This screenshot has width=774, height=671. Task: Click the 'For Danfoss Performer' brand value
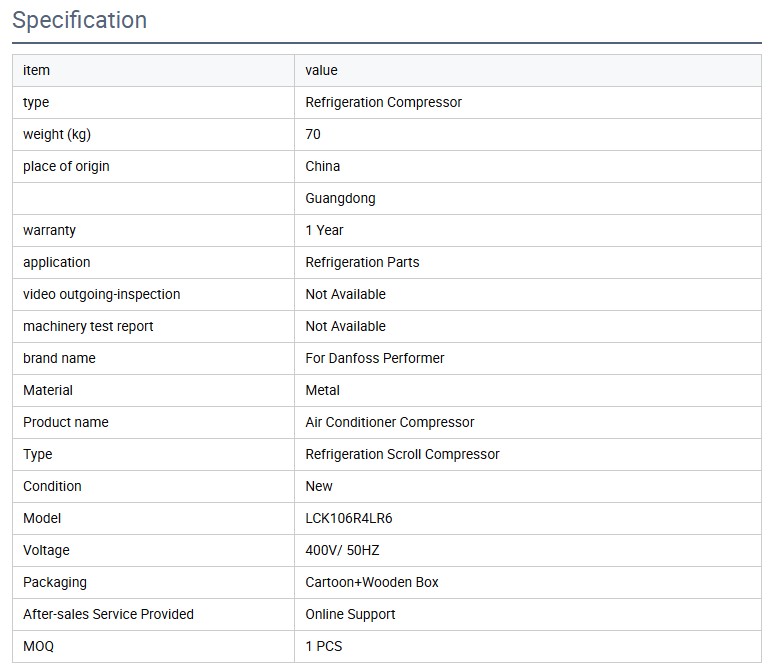pyautogui.click(x=374, y=358)
